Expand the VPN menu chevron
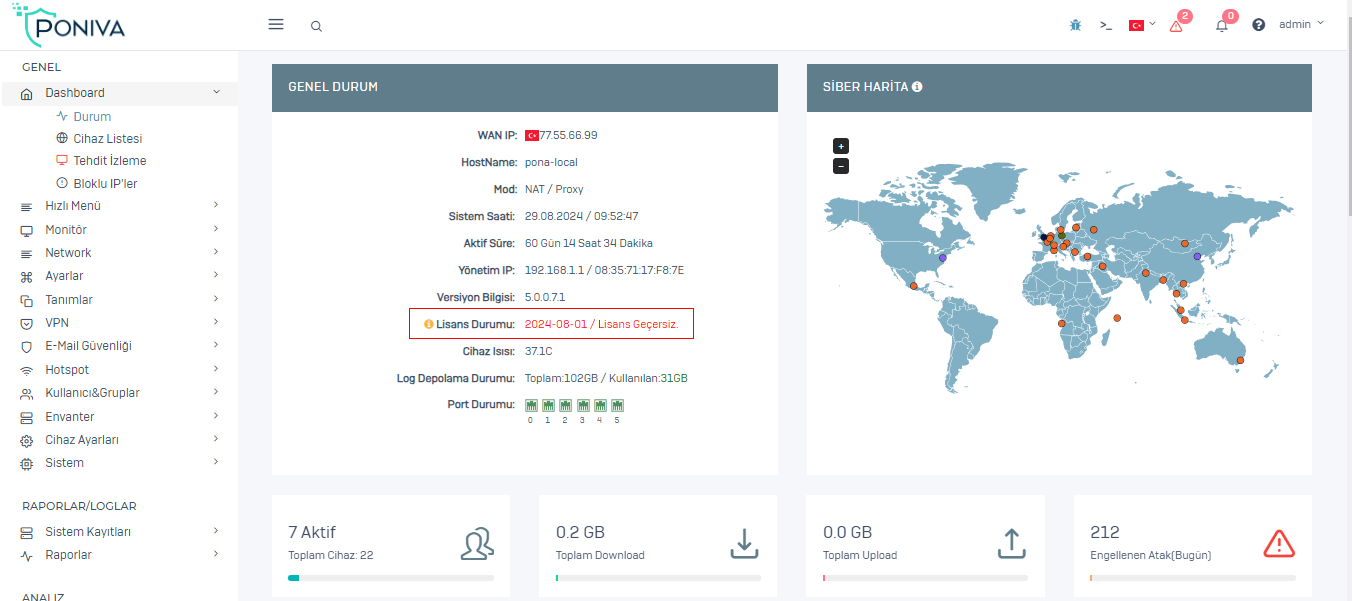 coord(216,322)
